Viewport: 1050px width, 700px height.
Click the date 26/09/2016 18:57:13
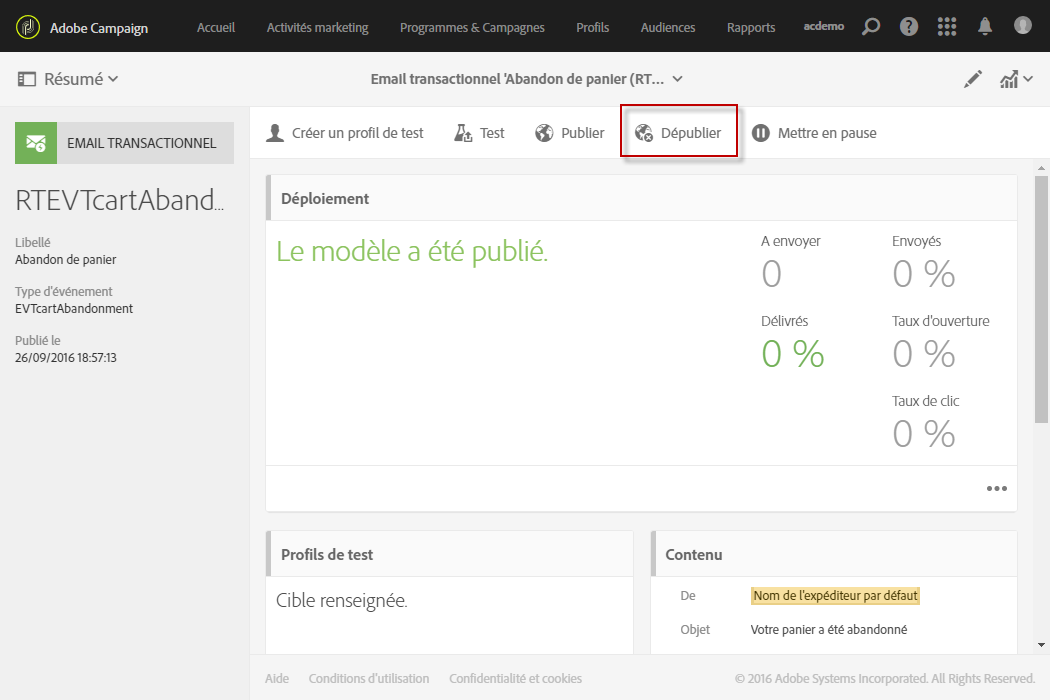[66, 358]
